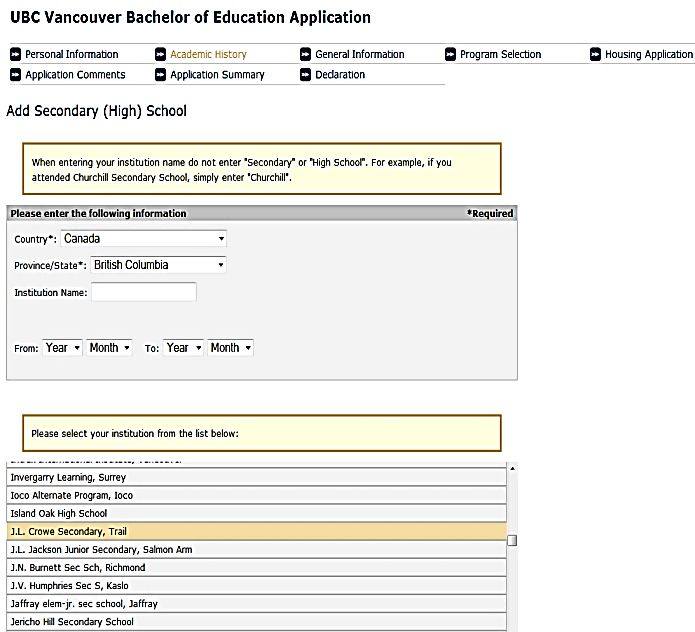Click the arrow icon beside Academic History

click(x=160, y=54)
